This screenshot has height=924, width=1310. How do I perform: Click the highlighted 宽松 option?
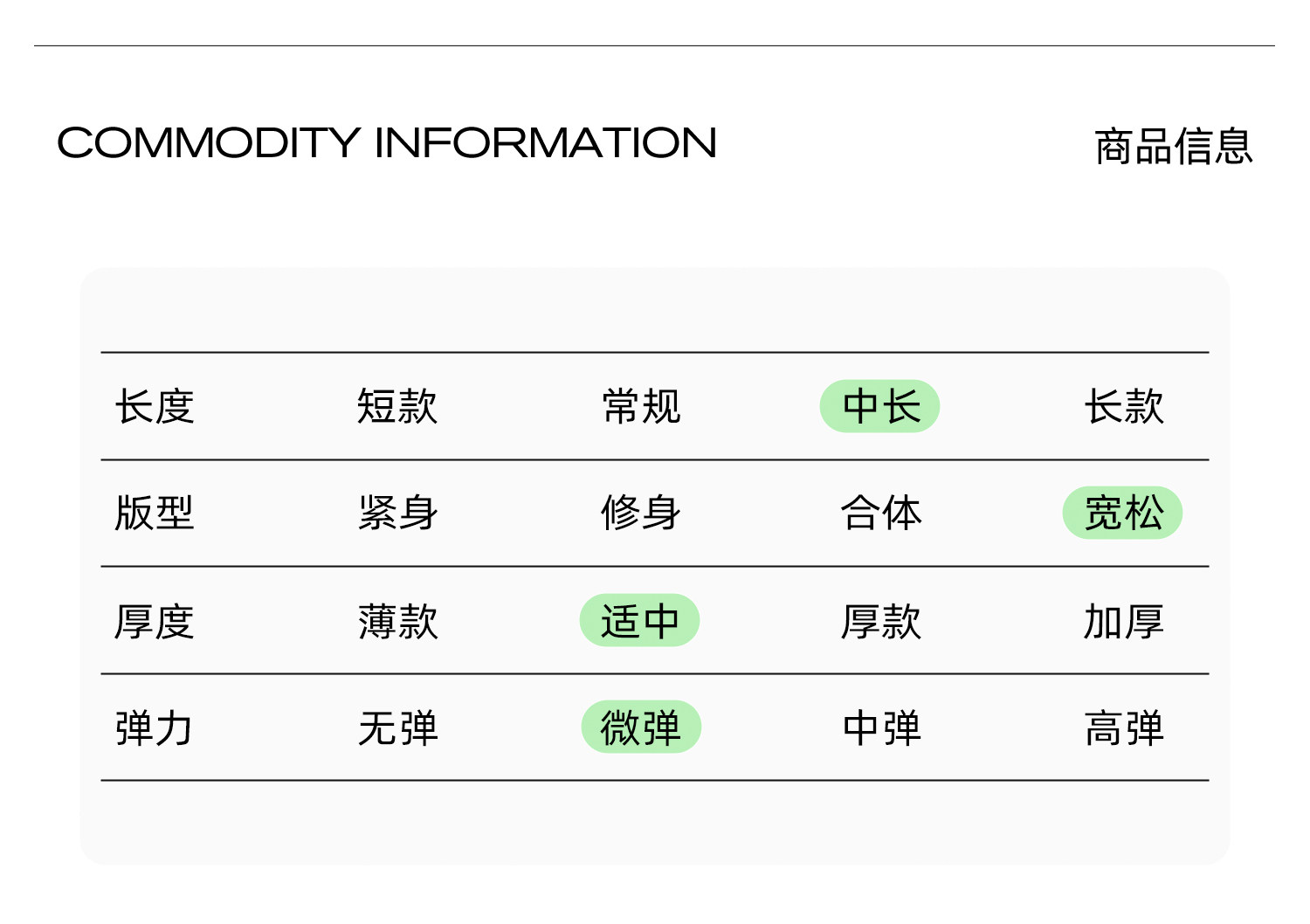[1123, 513]
